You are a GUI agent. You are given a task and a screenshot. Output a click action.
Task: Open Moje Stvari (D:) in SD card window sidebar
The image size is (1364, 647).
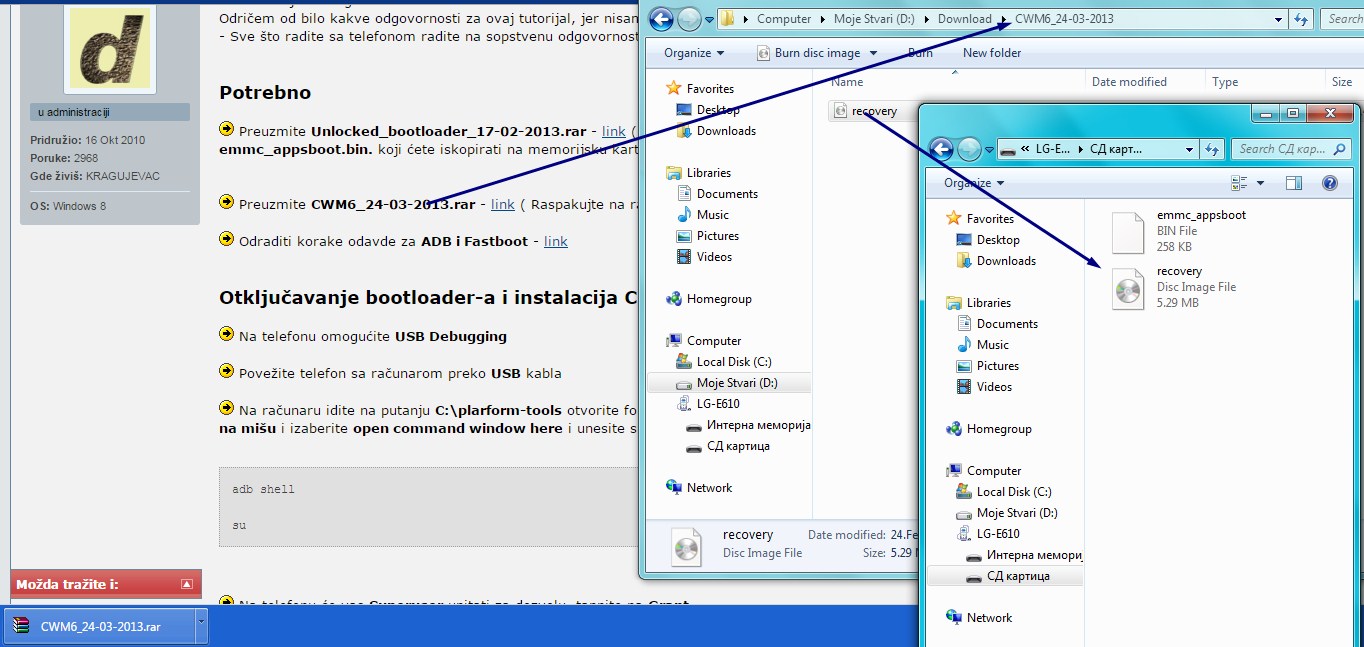tap(1006, 513)
